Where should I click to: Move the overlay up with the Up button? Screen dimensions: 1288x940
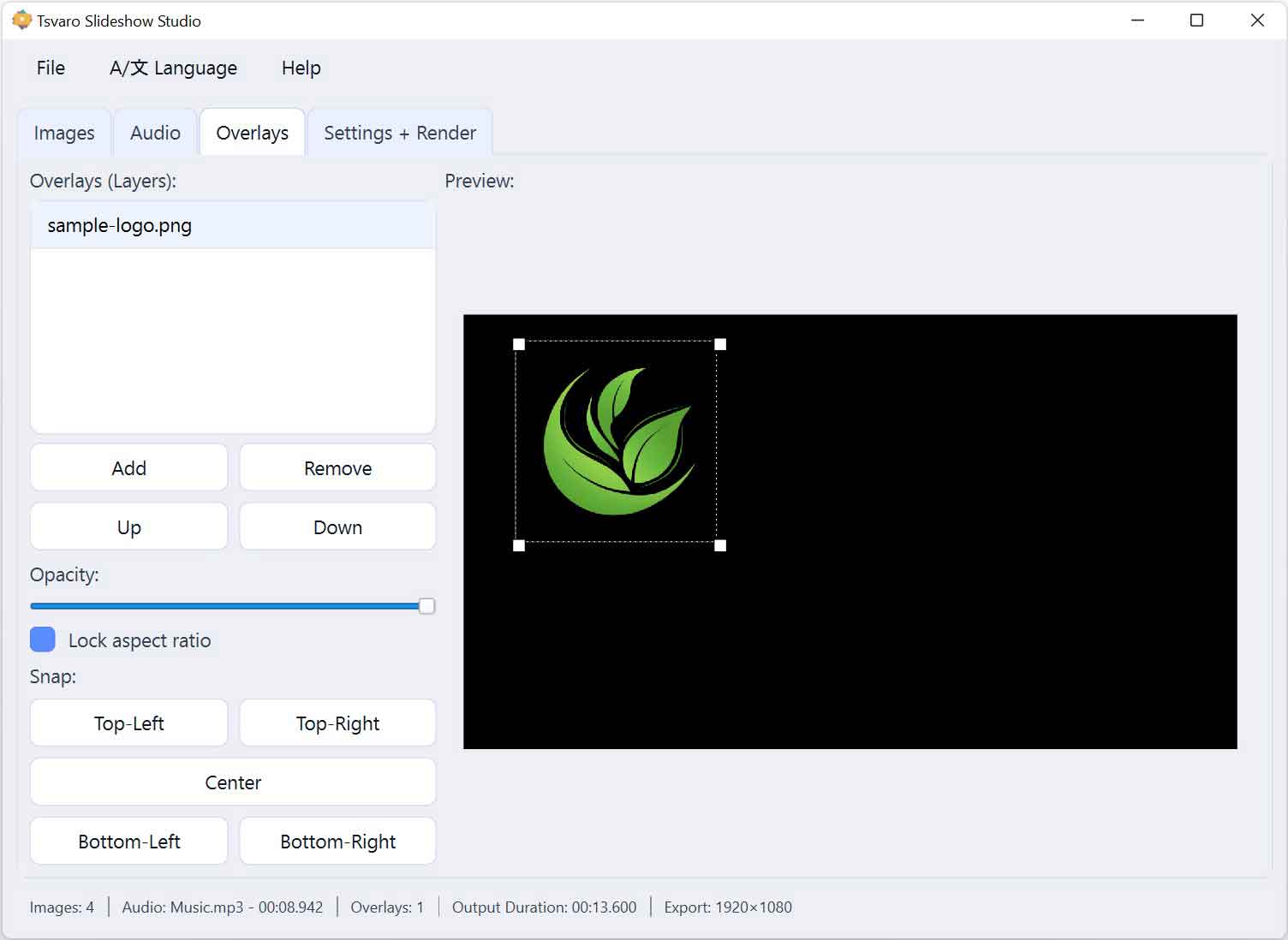pyautogui.click(x=128, y=527)
